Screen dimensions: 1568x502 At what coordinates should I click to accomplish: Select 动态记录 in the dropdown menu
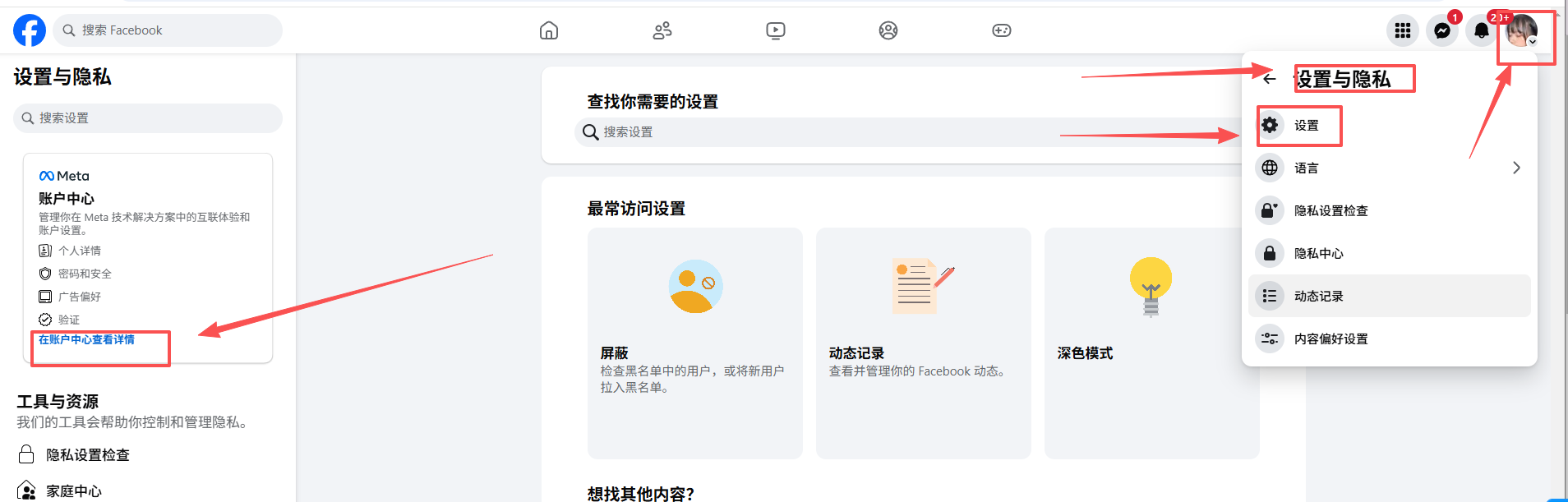point(1318,296)
